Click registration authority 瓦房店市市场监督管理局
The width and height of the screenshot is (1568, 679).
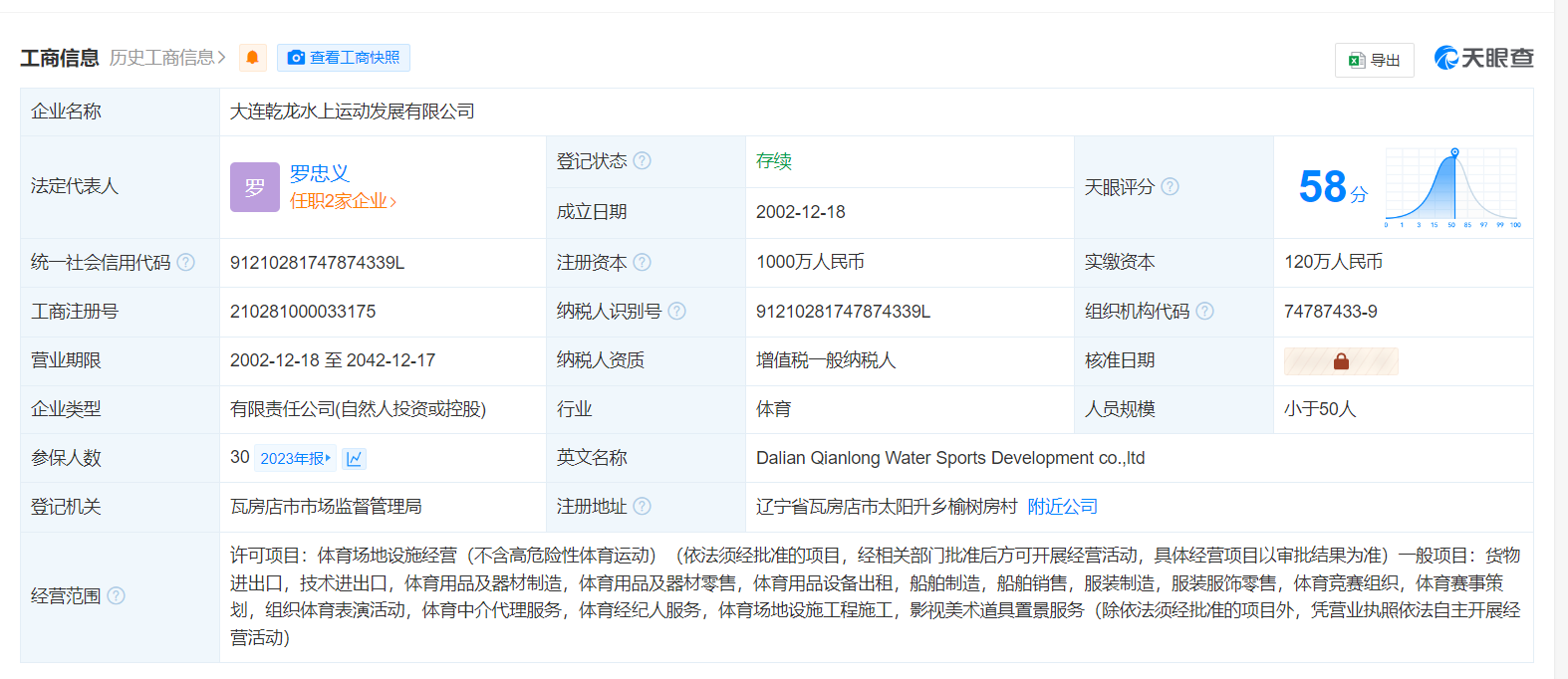pos(326,507)
